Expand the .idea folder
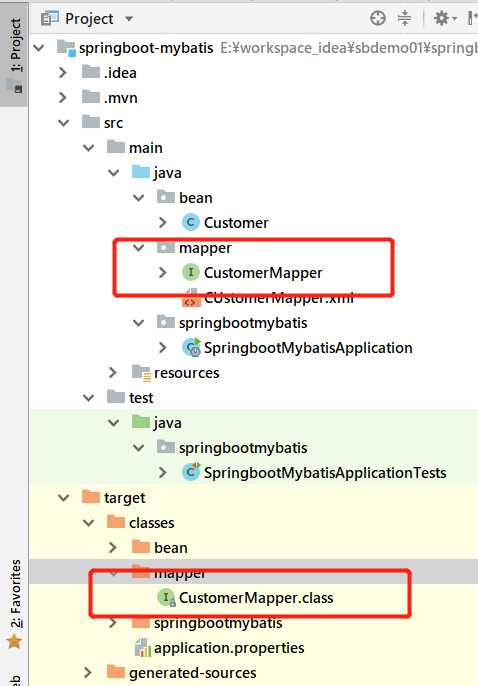478x686 pixels. click(63, 73)
